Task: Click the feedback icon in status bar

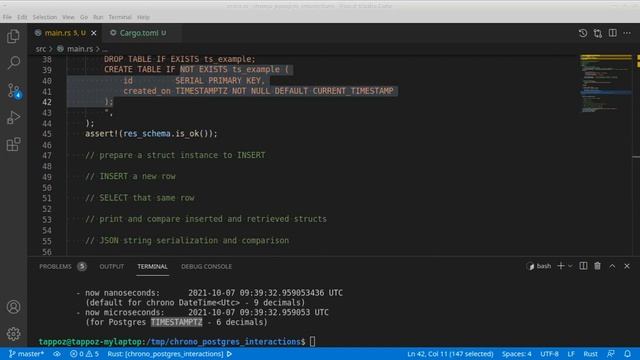Action: [611, 354]
